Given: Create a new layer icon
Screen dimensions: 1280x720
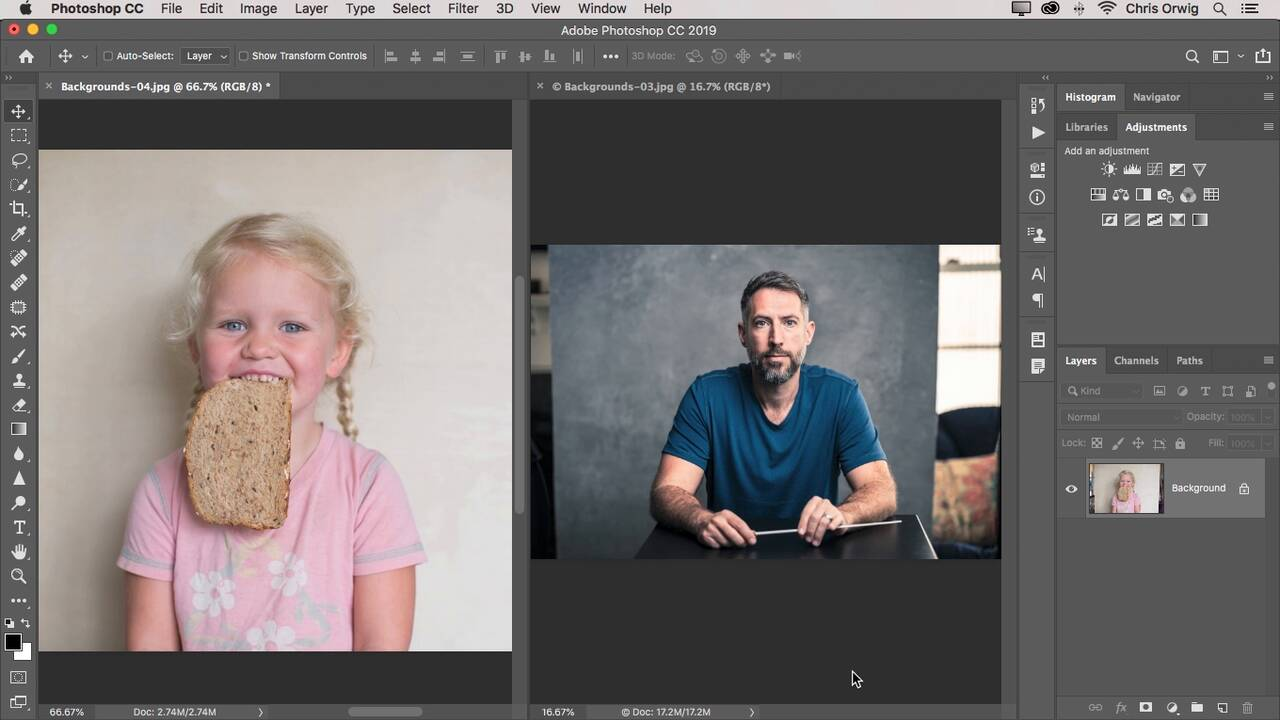Looking at the screenshot, I should (1222, 708).
